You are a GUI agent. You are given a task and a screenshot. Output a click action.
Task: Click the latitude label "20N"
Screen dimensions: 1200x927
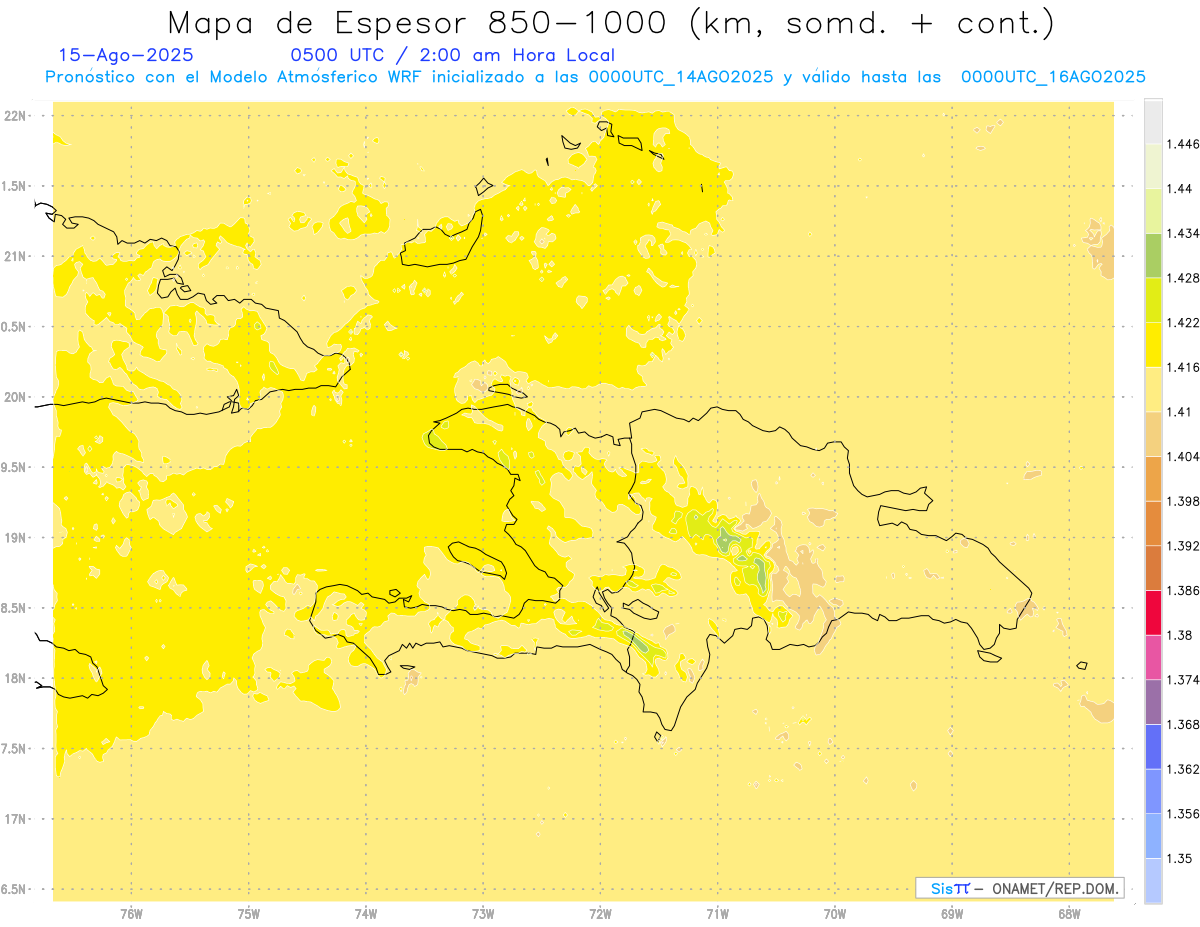coord(15,397)
